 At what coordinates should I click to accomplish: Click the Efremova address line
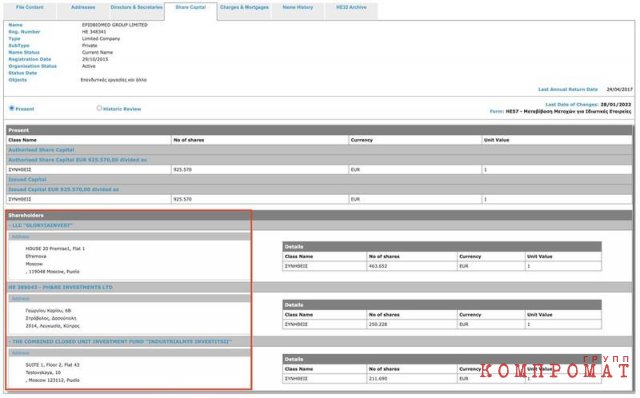coord(36,256)
